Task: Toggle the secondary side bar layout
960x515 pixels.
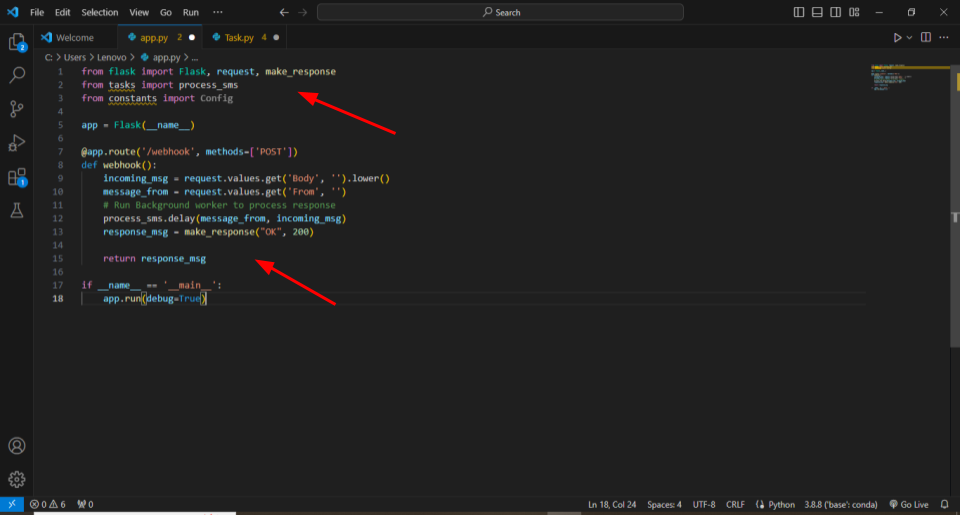Action: tap(836, 12)
